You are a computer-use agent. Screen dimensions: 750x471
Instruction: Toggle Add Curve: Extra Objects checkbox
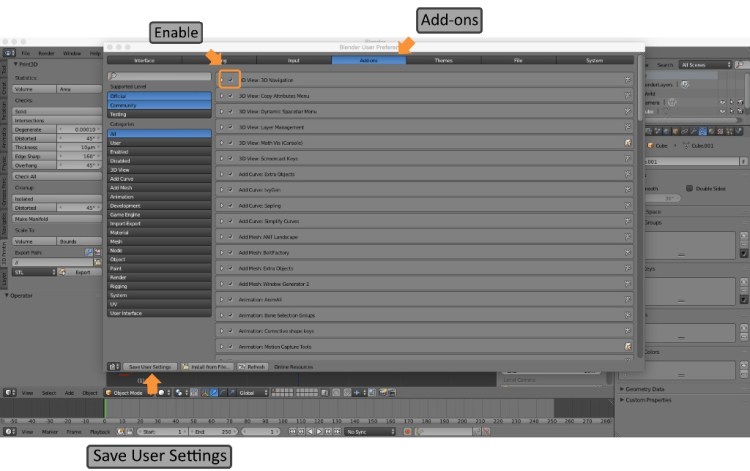tap(231, 174)
